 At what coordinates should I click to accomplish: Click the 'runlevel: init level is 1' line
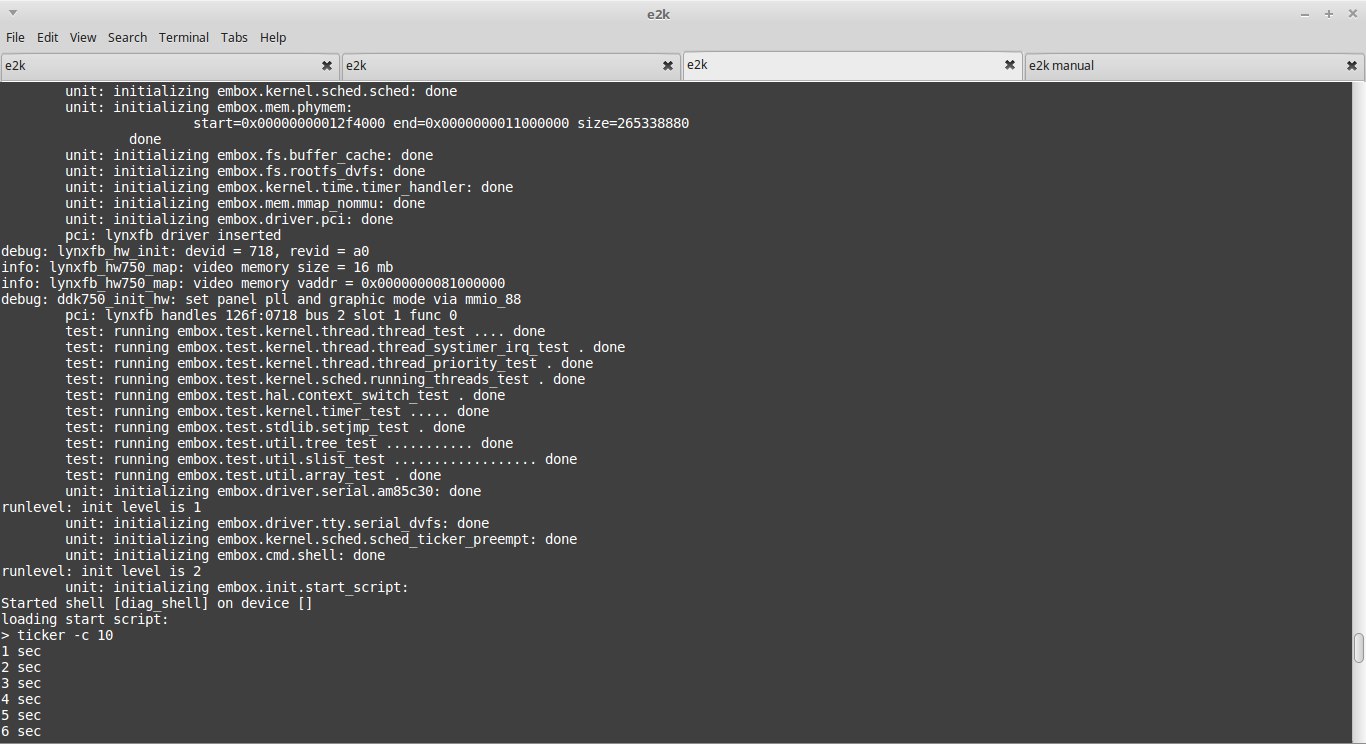click(101, 507)
